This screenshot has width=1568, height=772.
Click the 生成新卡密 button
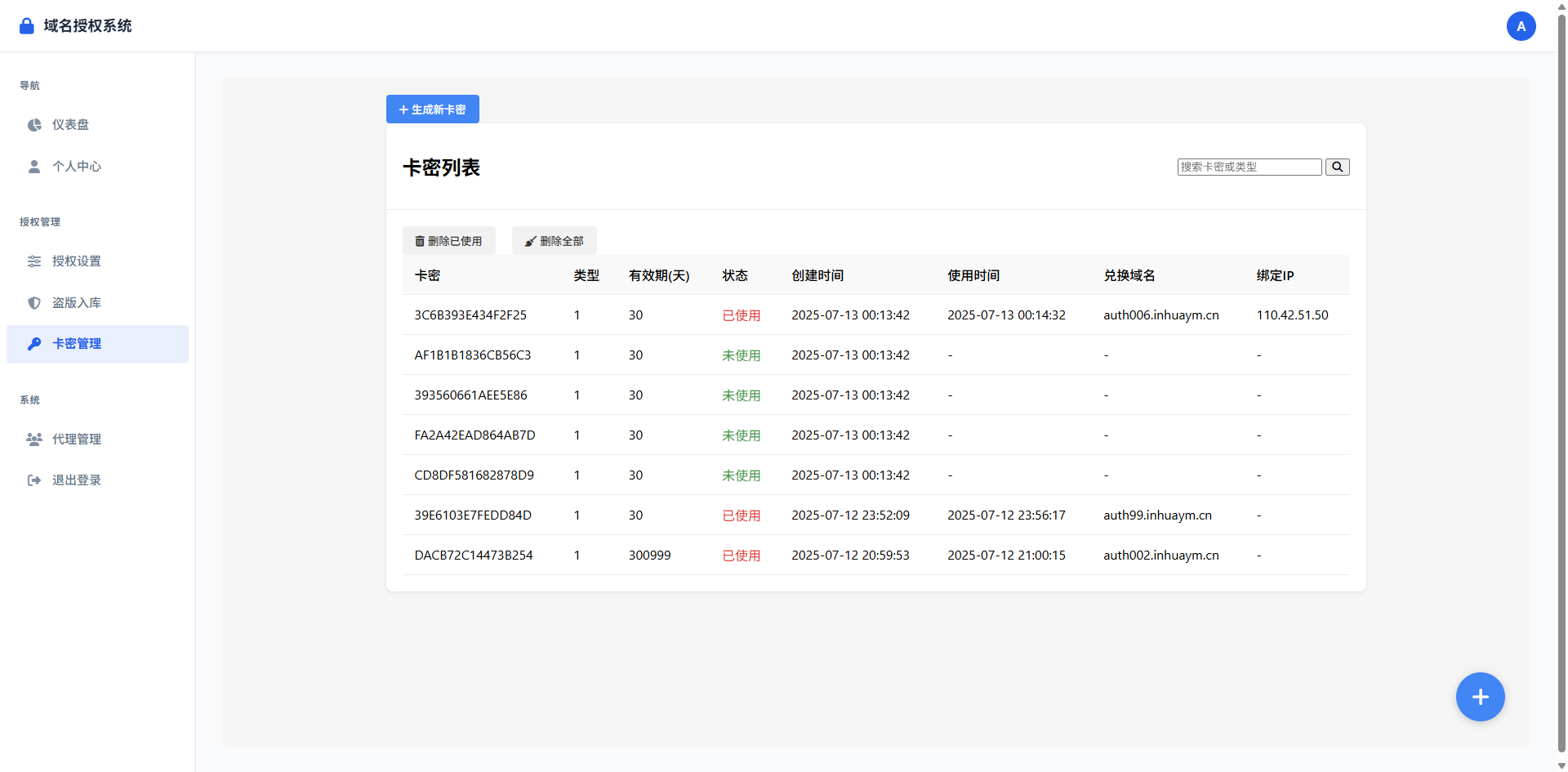tap(432, 109)
